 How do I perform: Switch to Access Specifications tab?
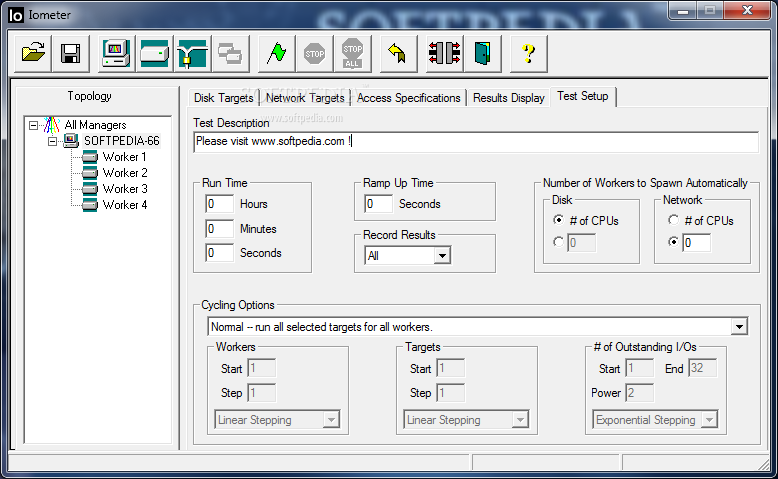(x=408, y=98)
